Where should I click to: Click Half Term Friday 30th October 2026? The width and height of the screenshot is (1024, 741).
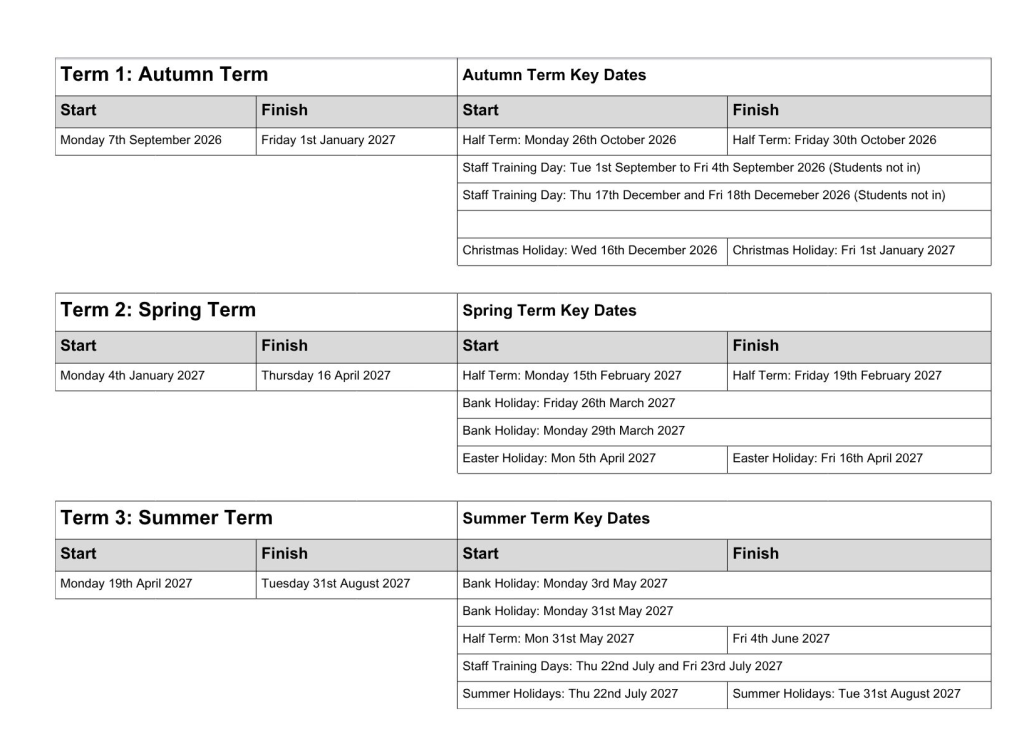(x=859, y=141)
